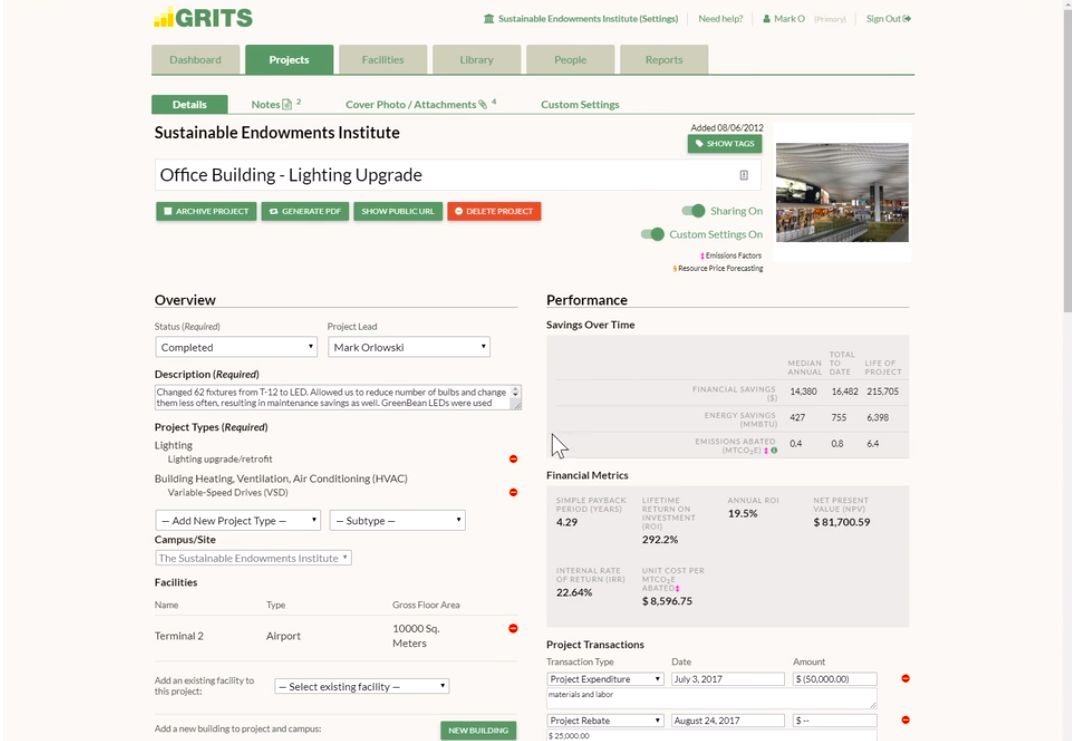Remove the Lighting upgrade/retrofit project type
Viewport: 1072px width, 741px height.
coord(513,459)
